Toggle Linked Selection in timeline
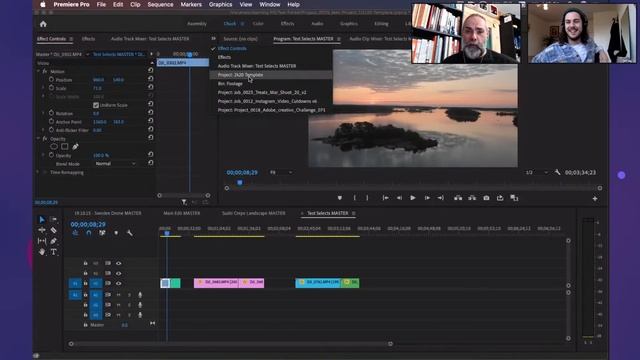 pos(102,233)
